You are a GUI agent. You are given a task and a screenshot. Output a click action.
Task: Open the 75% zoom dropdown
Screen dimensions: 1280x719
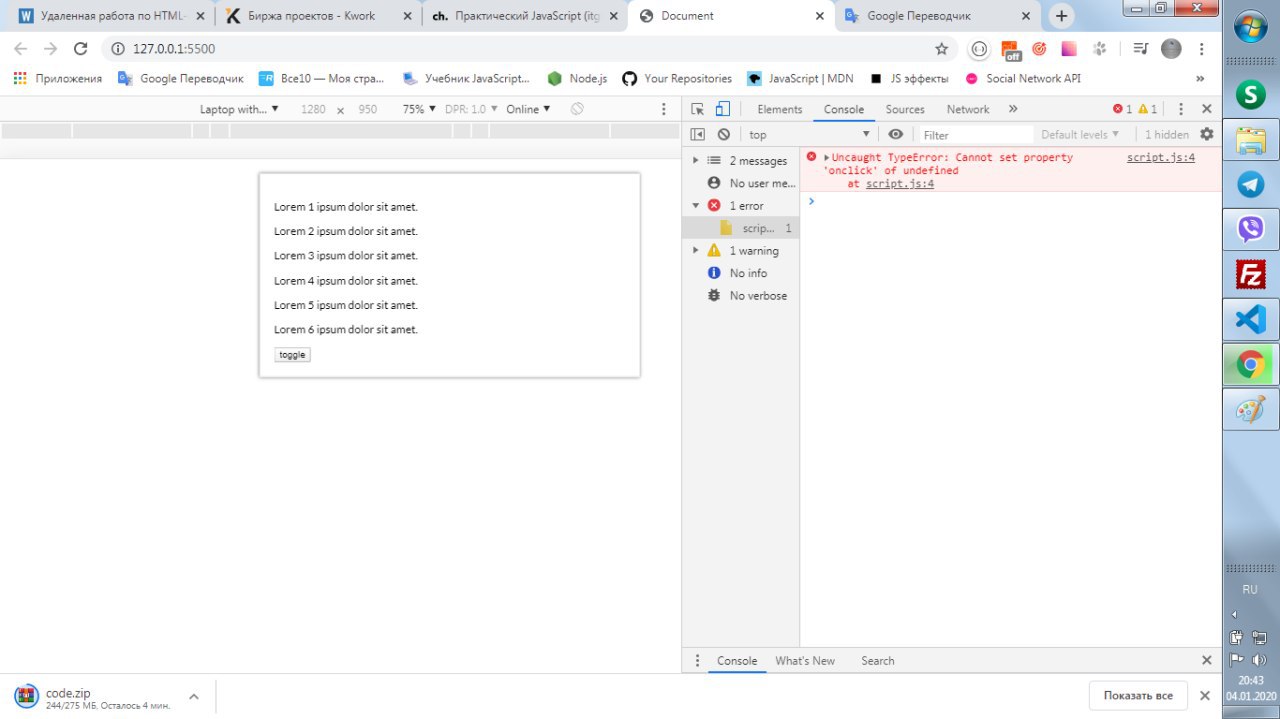pos(420,109)
